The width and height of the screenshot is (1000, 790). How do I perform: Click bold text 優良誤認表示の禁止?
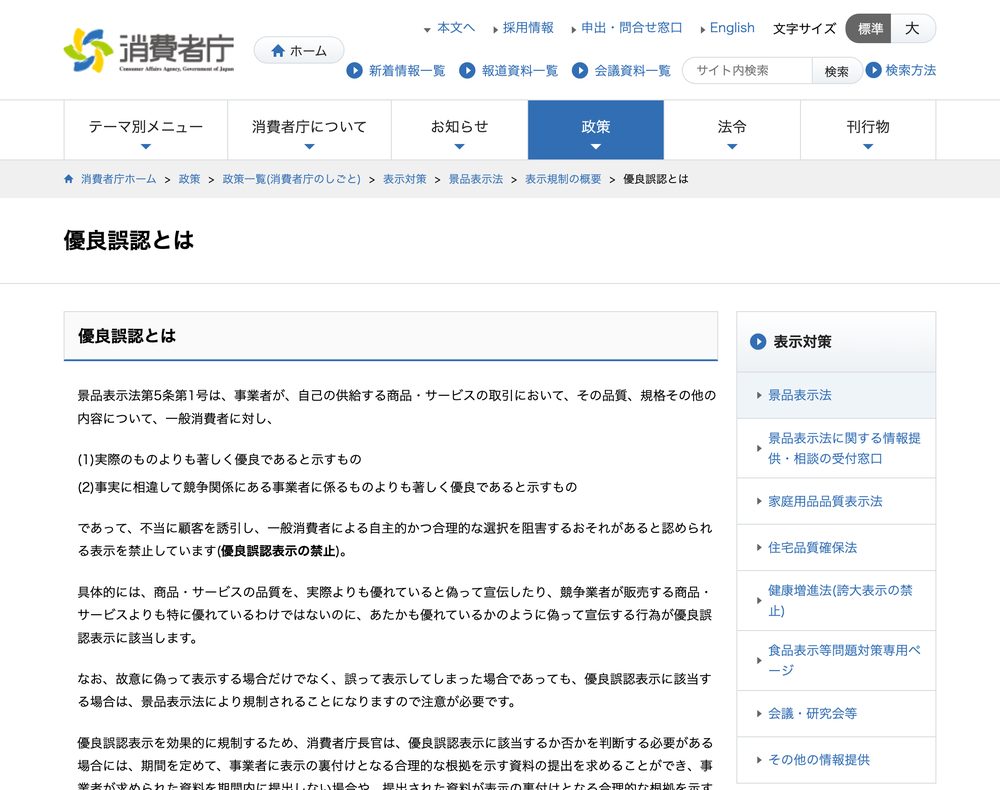point(278,551)
